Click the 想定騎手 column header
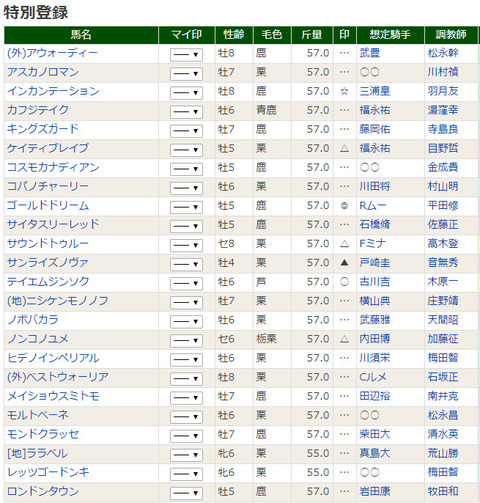480x503 pixels. point(390,35)
